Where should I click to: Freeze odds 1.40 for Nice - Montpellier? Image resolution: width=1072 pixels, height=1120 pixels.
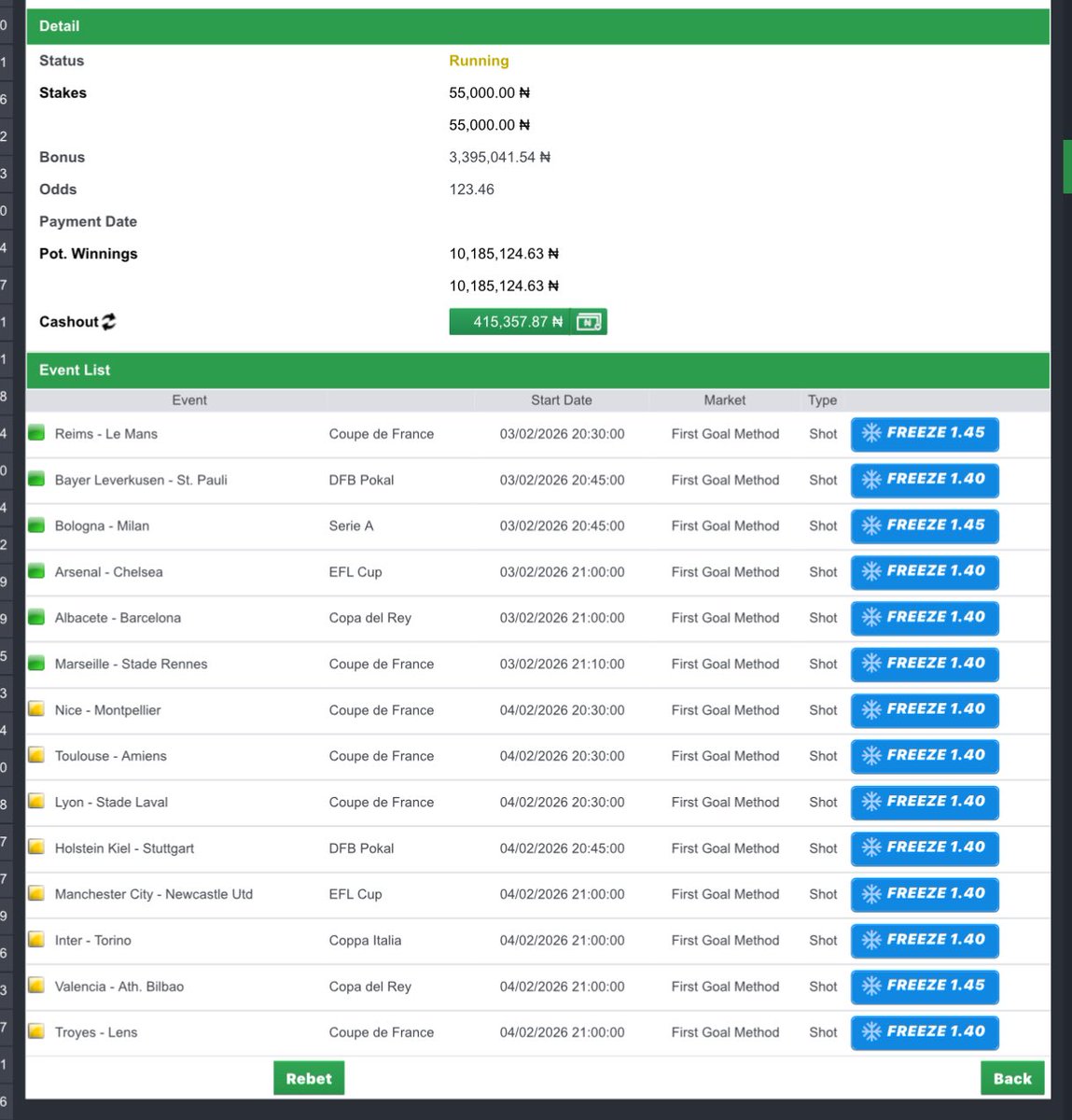(925, 710)
